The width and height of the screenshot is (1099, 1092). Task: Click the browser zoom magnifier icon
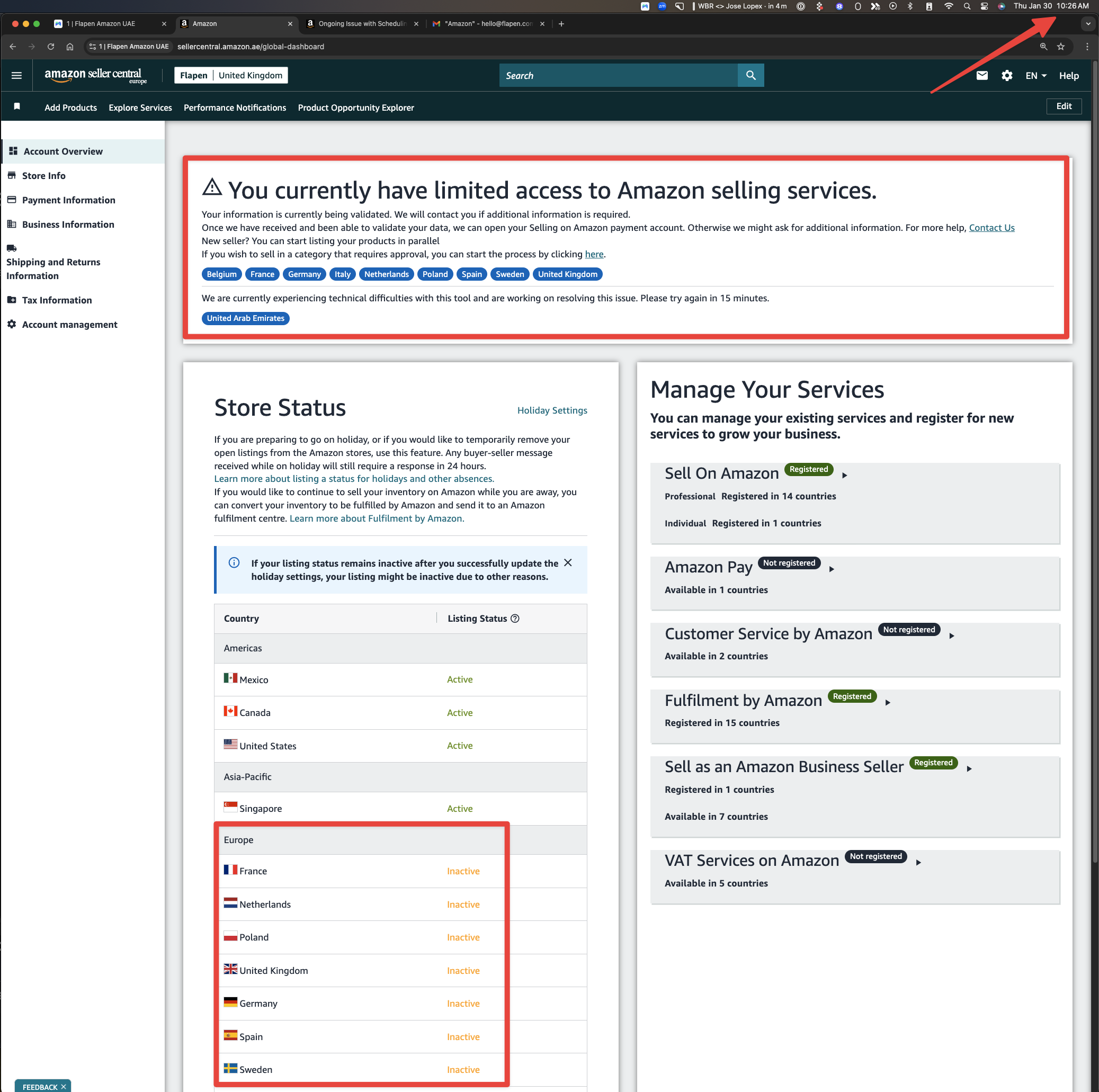point(1043,47)
